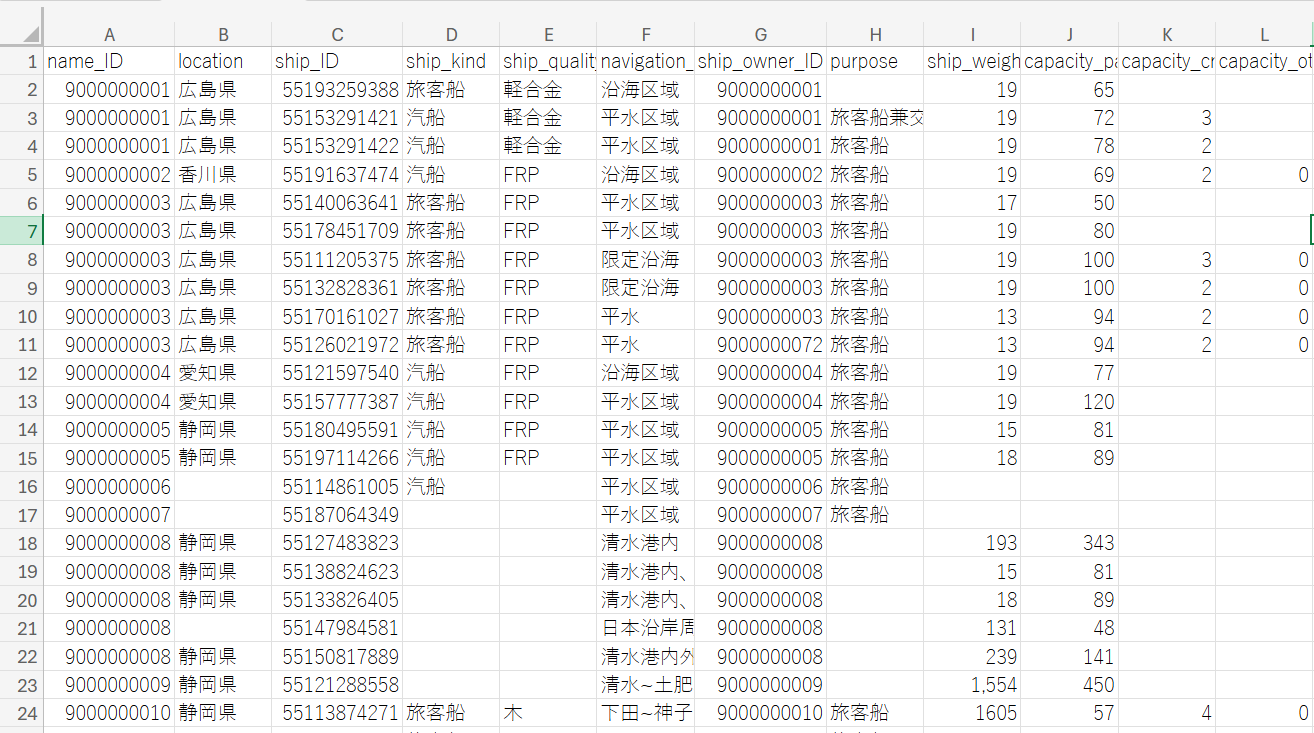
Task: Select column I header
Action: pyautogui.click(x=972, y=34)
